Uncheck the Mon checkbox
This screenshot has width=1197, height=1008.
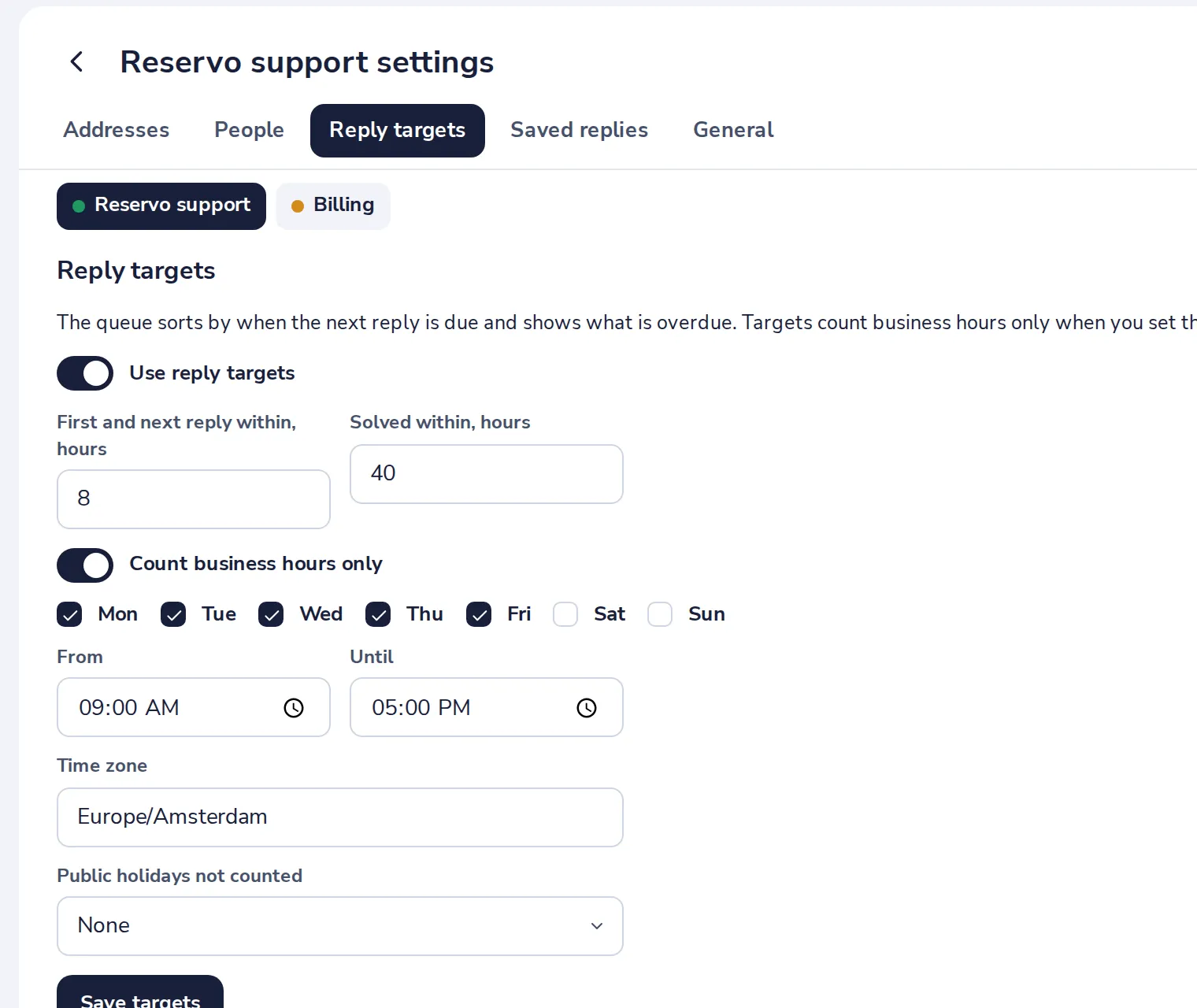(x=69, y=614)
